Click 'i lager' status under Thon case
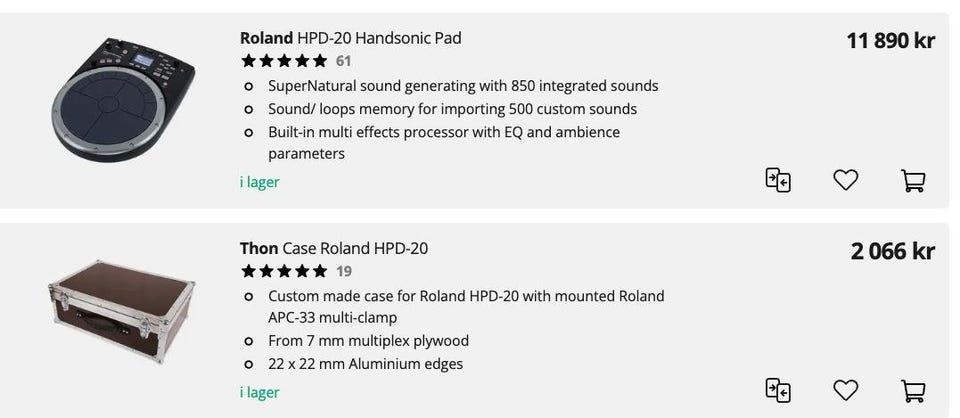Viewport: 960px width, 418px height. [259, 392]
